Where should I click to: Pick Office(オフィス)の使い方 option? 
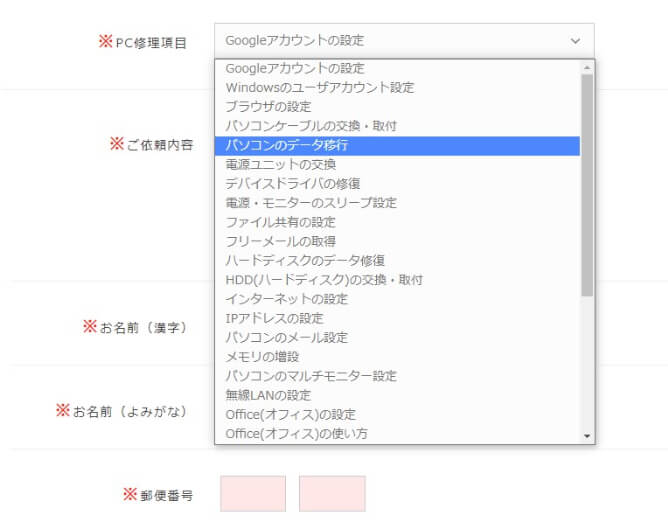[x=397, y=434]
